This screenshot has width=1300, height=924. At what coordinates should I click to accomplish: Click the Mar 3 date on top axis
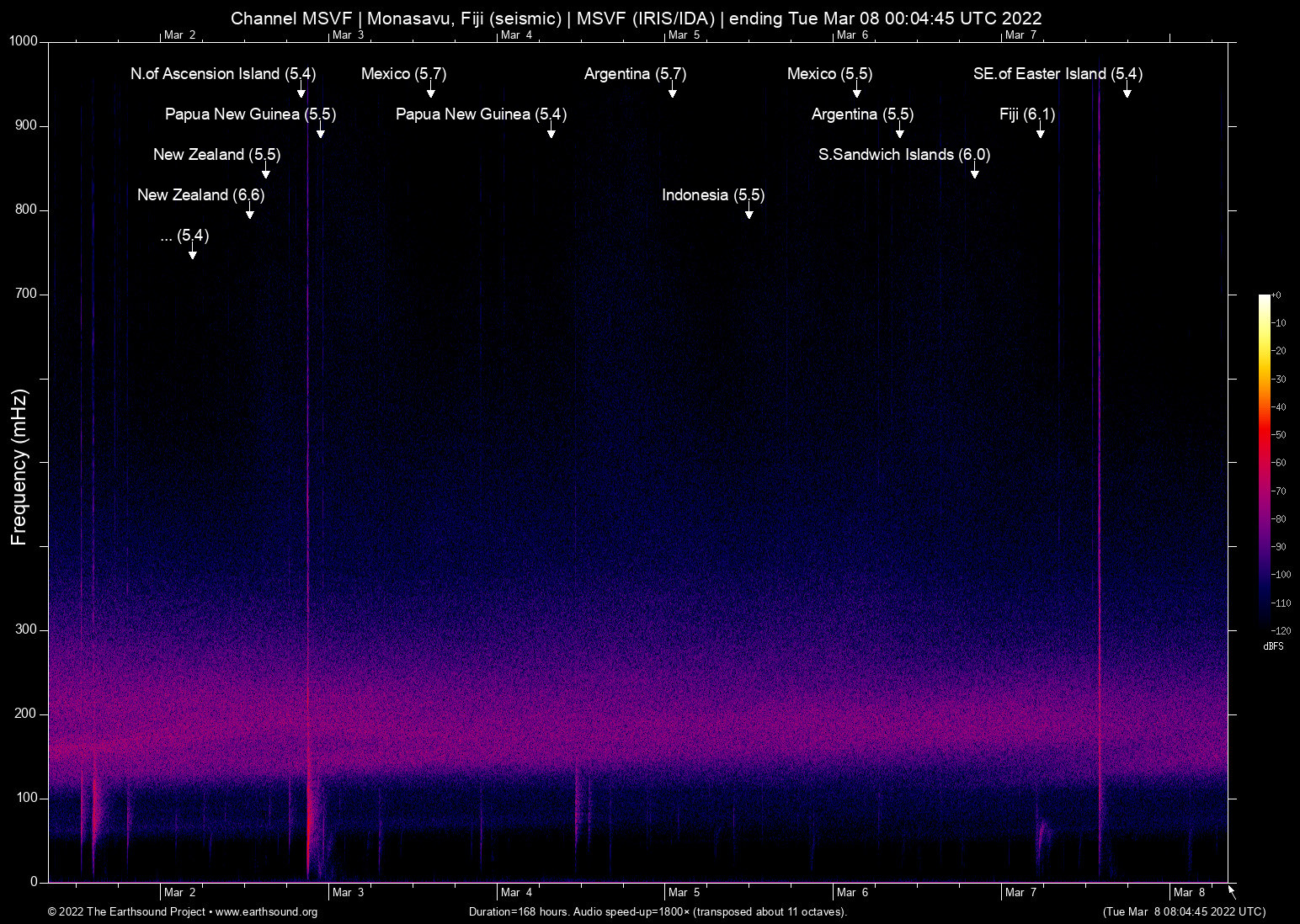pos(348,35)
